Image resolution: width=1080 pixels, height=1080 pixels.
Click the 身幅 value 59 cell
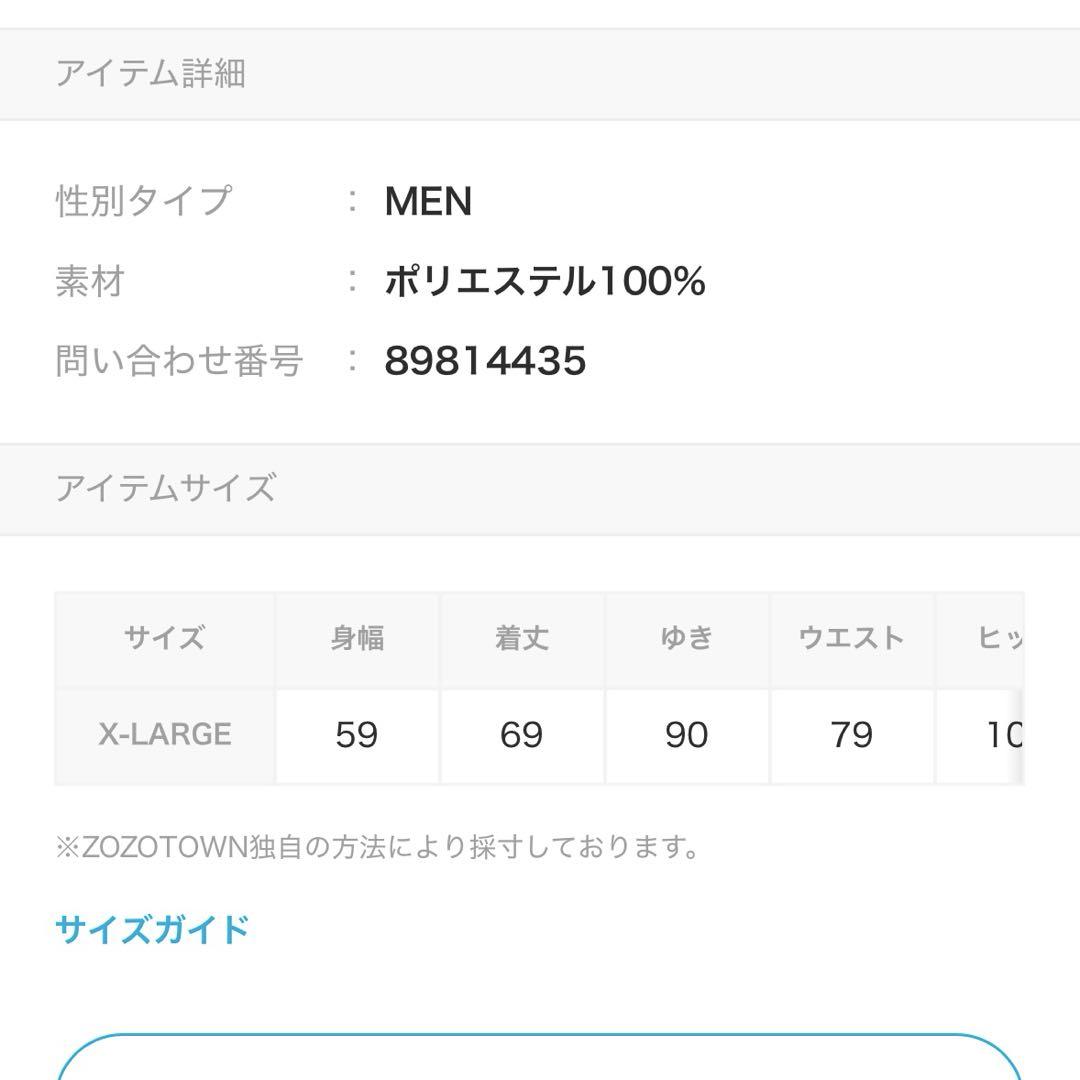357,736
